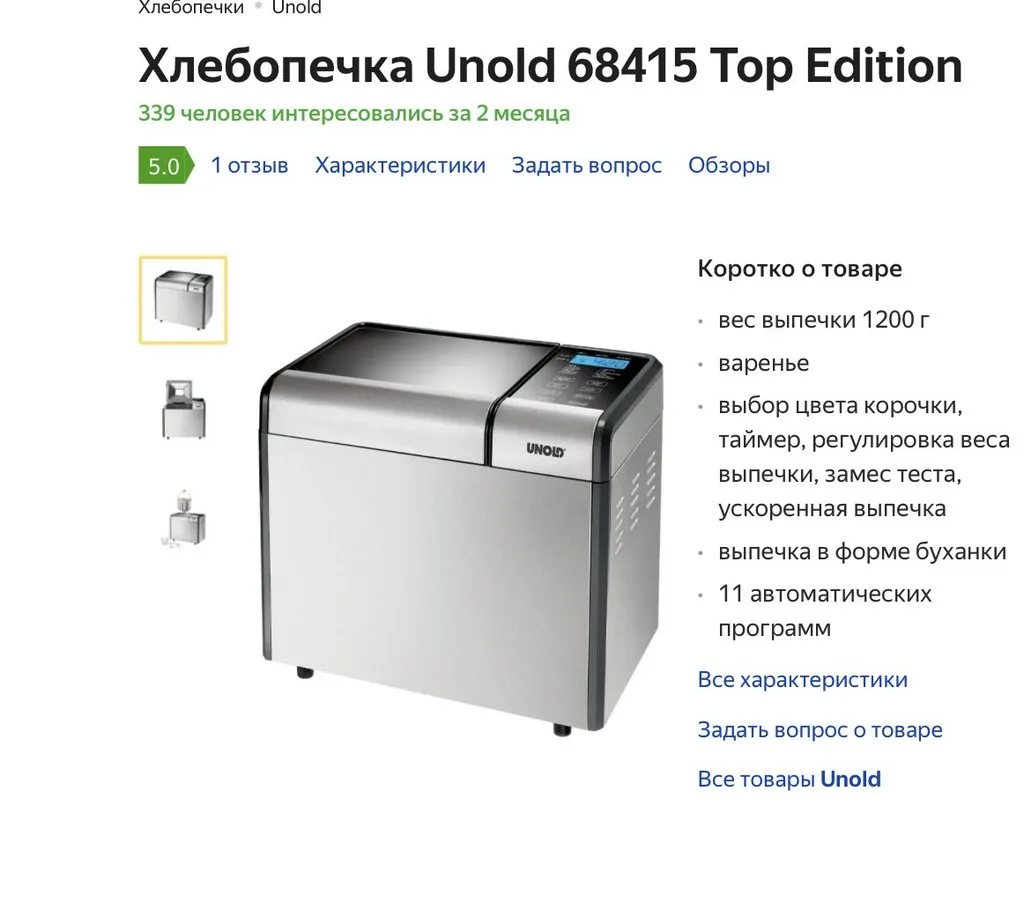Select the second thumbnail with the lid open
Image resolution: width=1024 pixels, height=902 pixels.
click(184, 409)
